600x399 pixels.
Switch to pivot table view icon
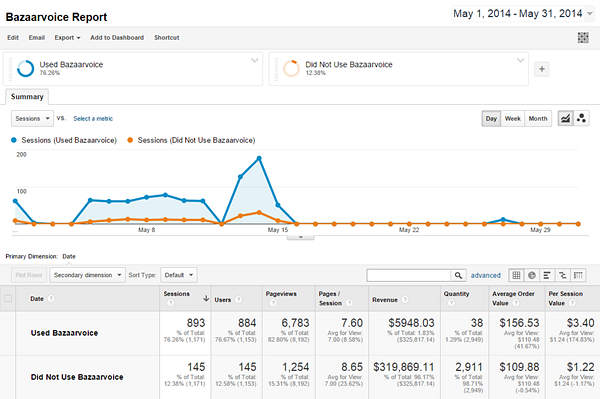(x=578, y=275)
